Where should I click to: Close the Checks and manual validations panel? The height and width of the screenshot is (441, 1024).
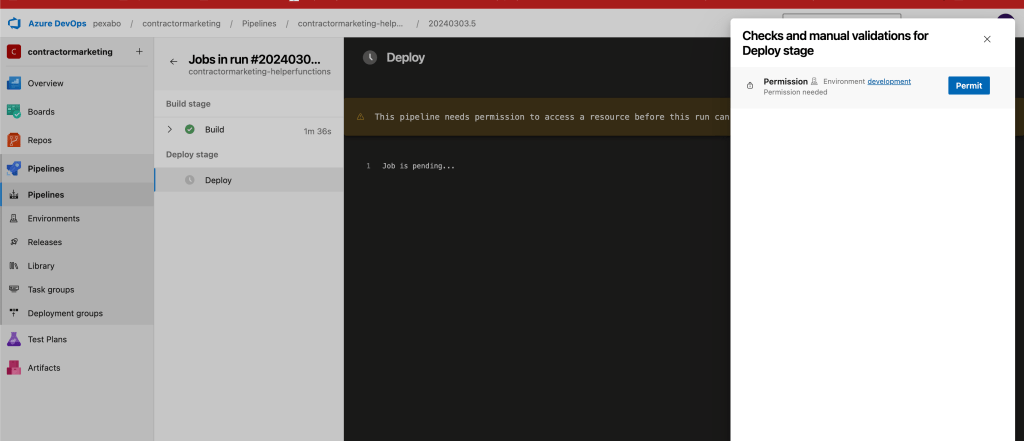(x=987, y=39)
